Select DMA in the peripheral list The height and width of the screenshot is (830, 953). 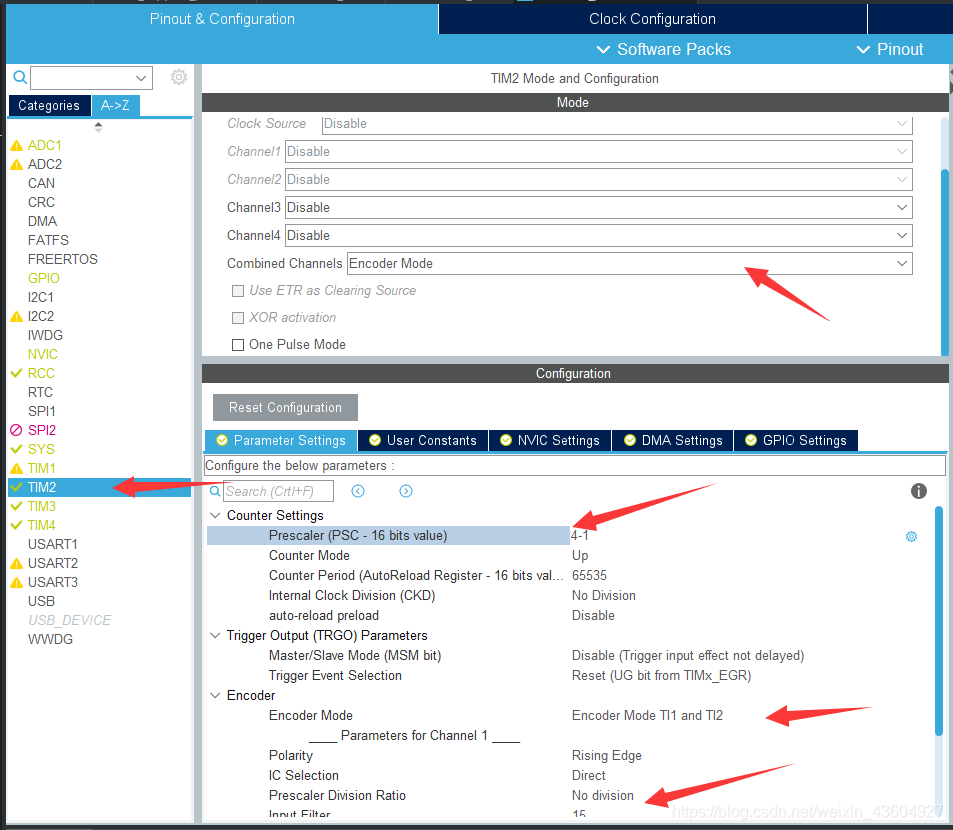pyautogui.click(x=43, y=221)
